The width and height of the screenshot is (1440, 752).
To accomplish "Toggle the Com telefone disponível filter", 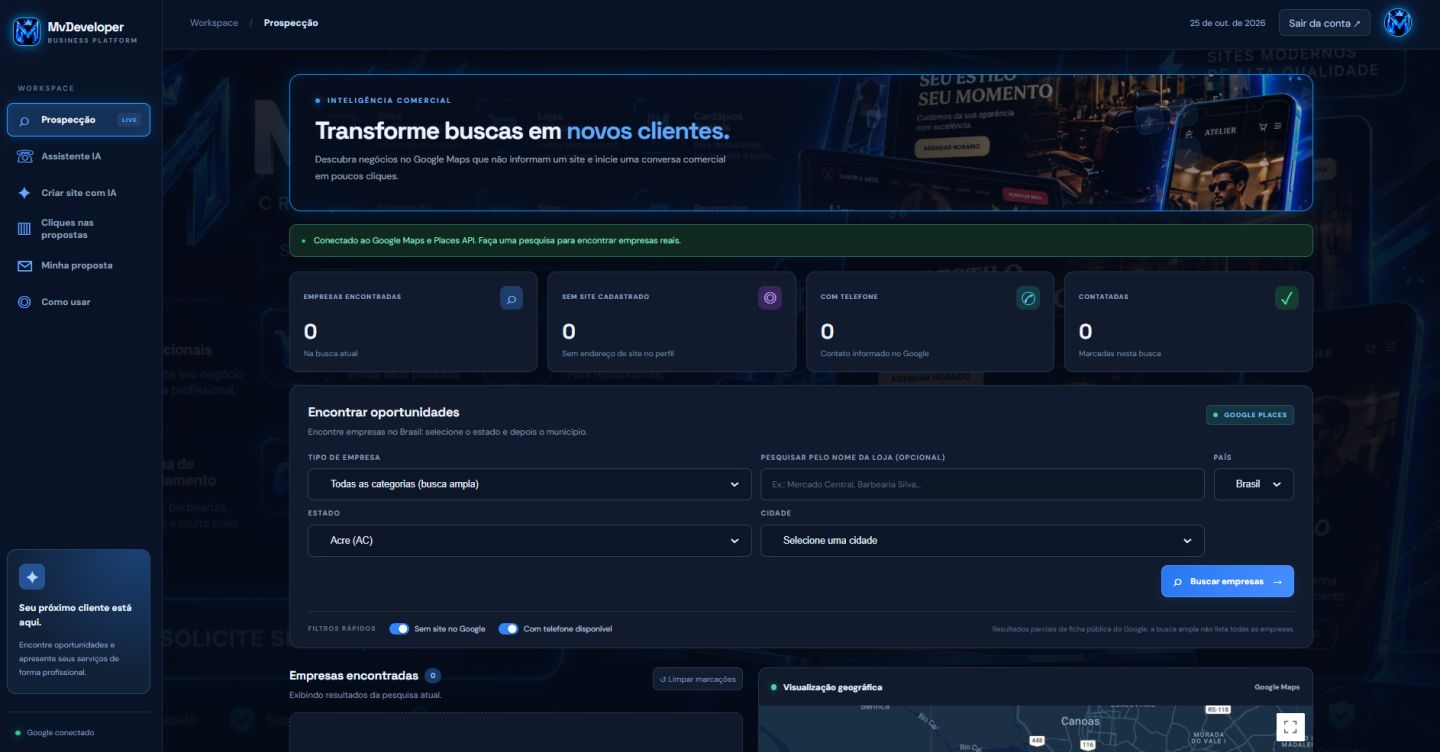I will click(x=508, y=629).
